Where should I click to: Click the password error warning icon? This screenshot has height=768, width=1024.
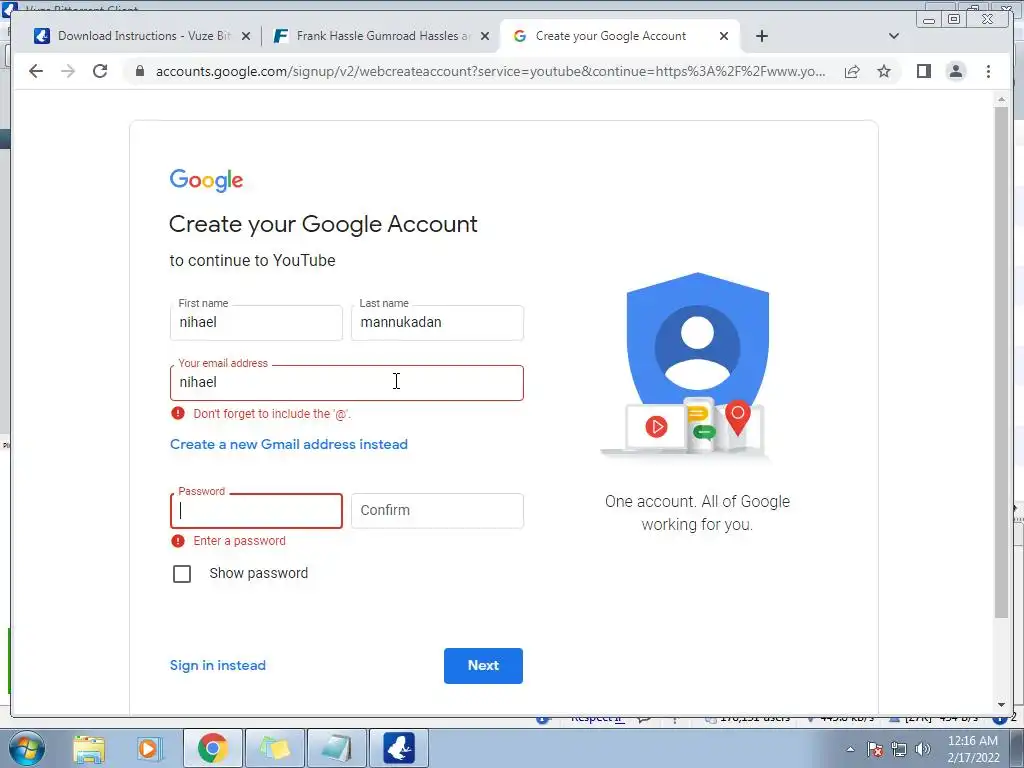tap(178, 541)
